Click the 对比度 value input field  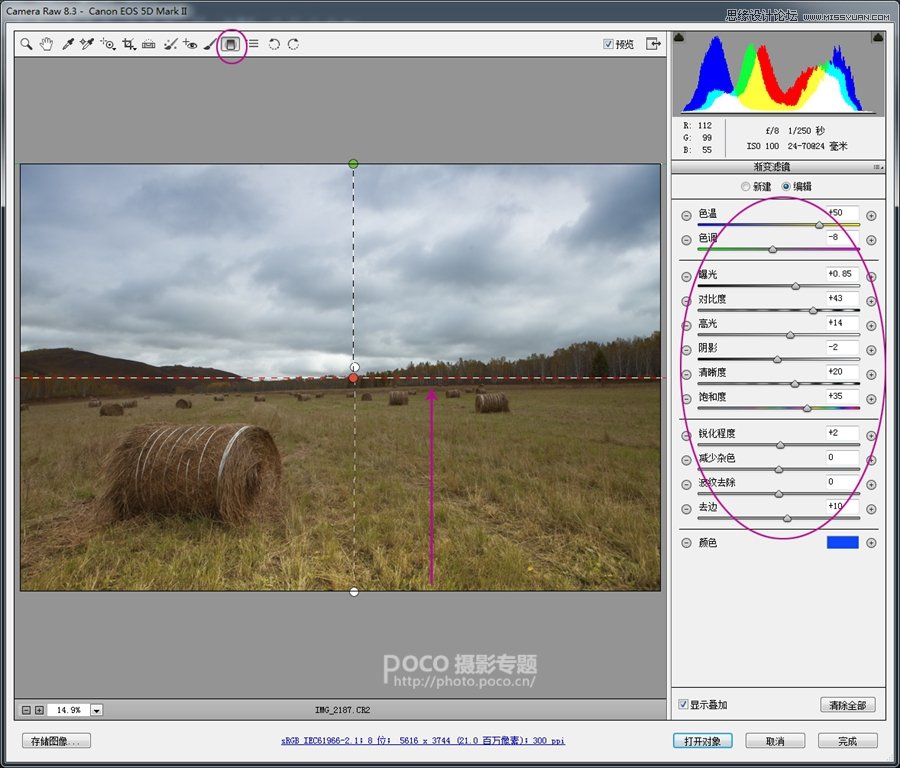tap(841, 299)
